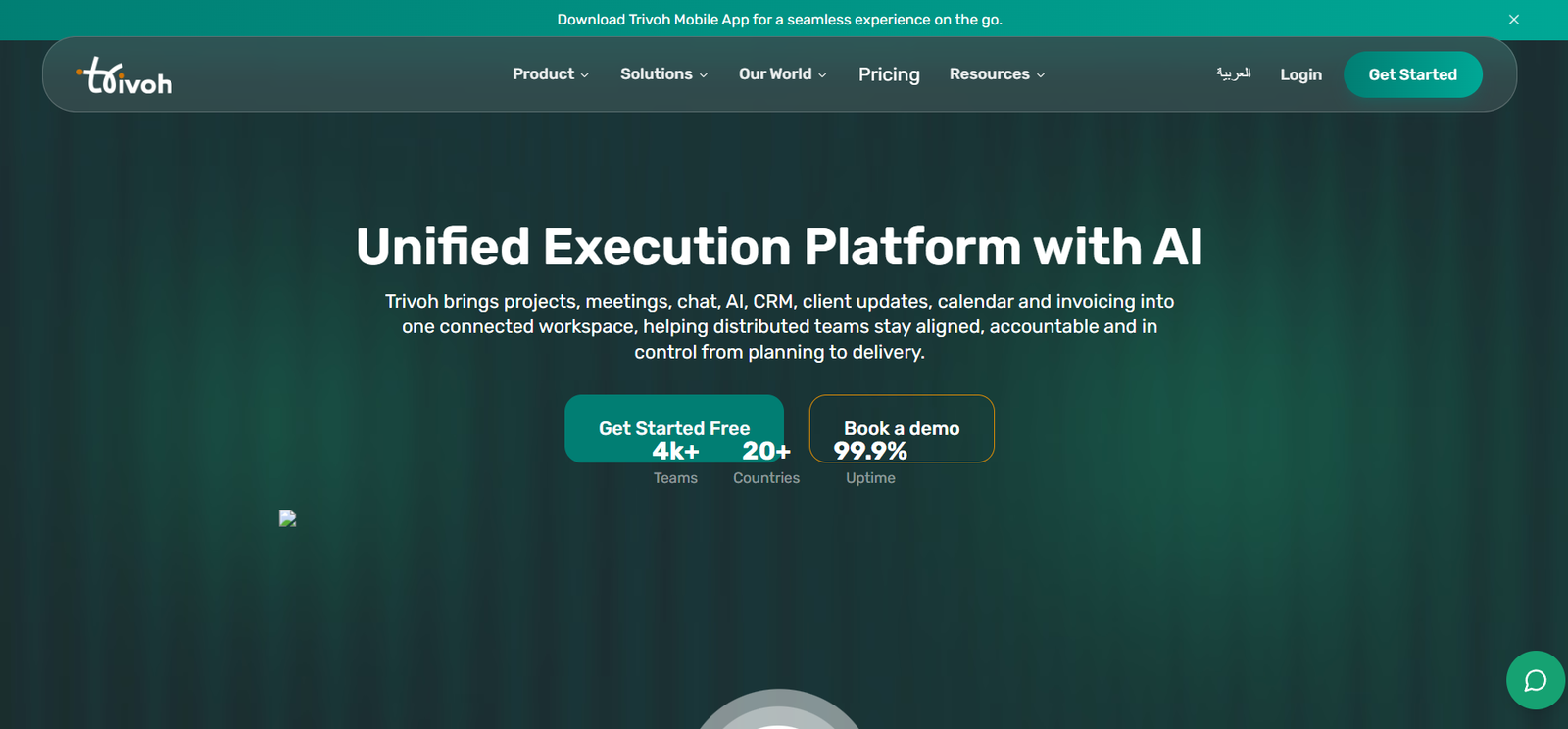Click the Get Started Free button

click(674, 428)
